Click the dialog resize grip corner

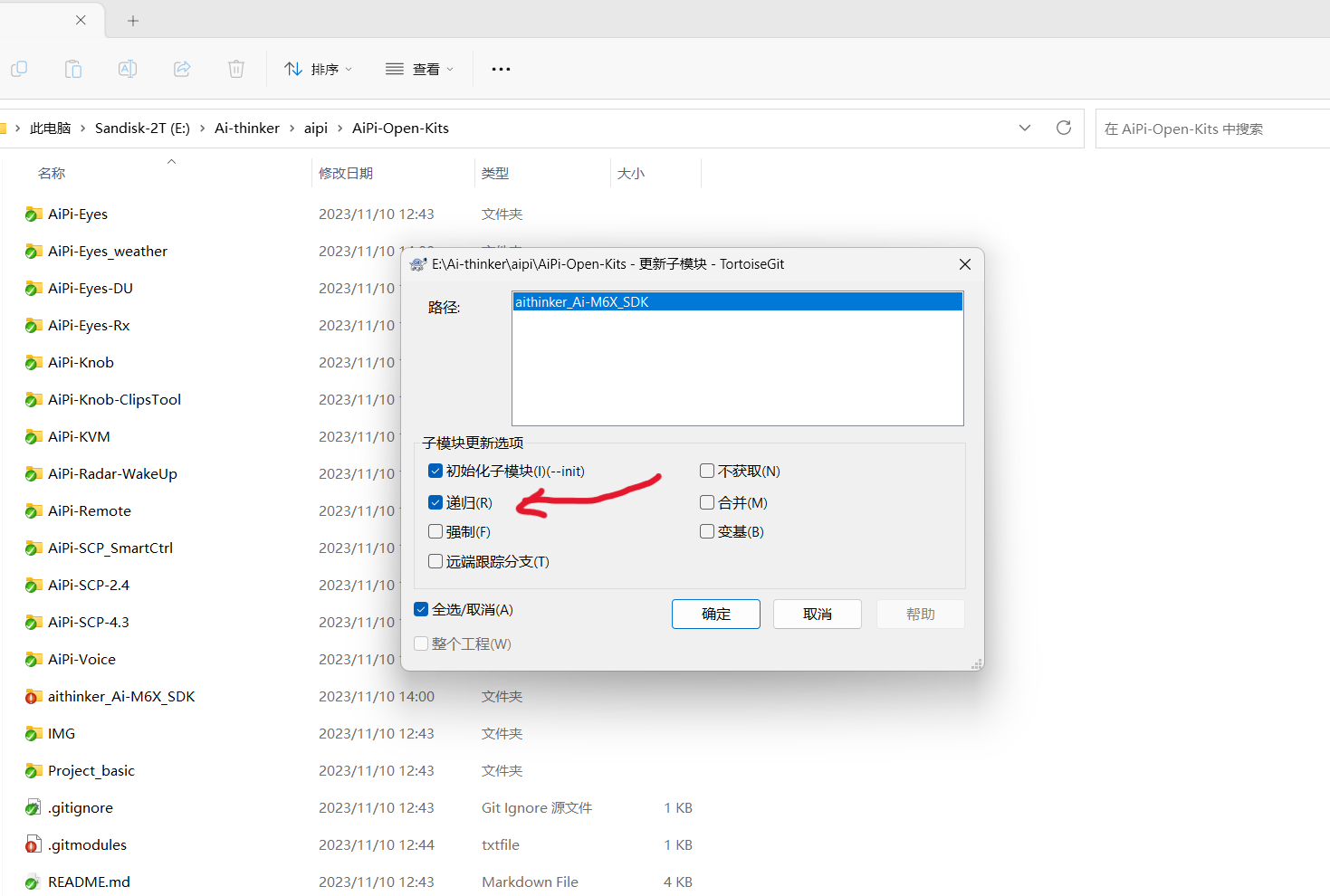click(x=977, y=664)
